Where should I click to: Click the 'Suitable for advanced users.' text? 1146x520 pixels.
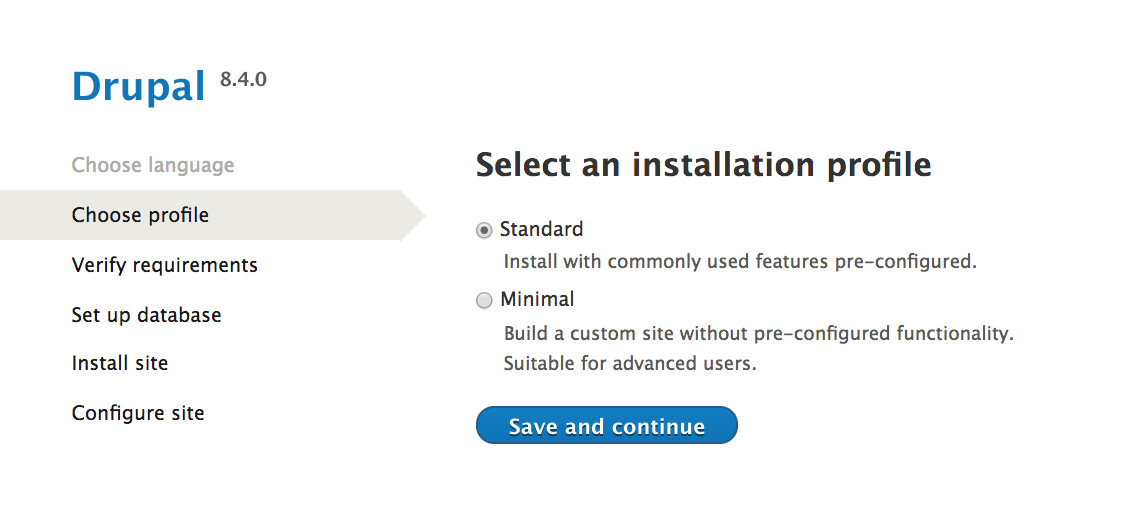click(630, 363)
